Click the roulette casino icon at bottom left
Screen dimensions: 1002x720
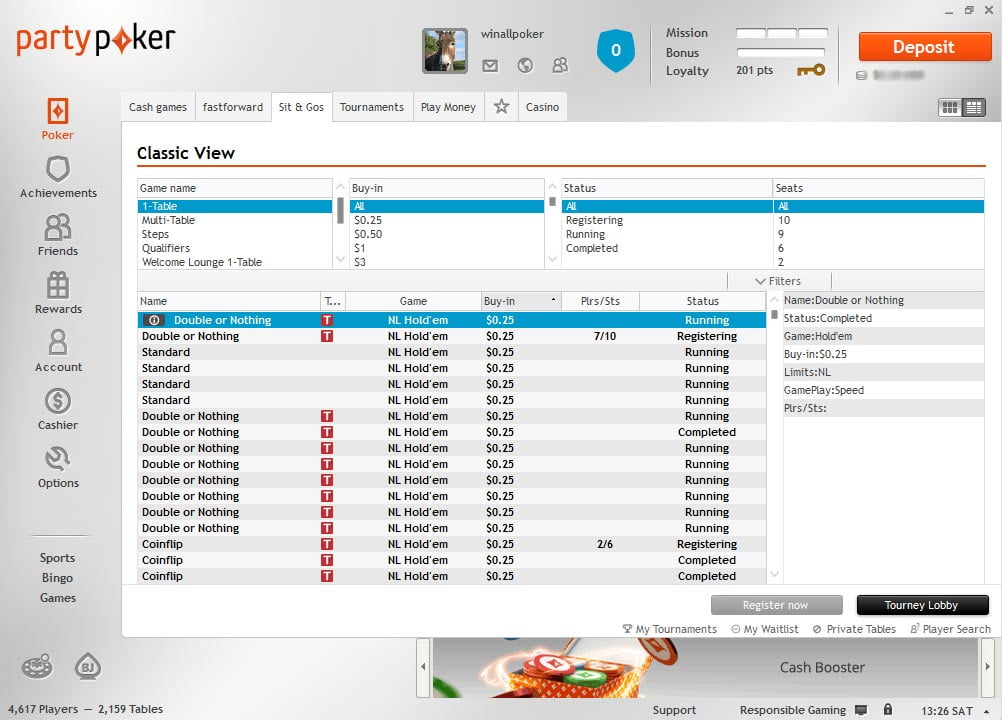(37, 667)
